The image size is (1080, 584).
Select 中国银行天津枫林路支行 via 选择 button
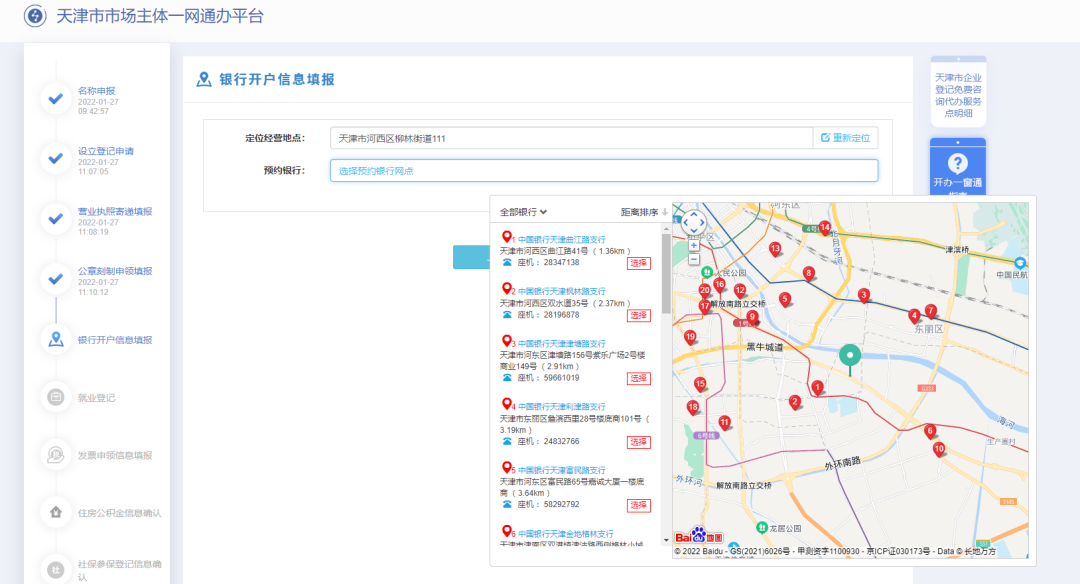[638, 315]
